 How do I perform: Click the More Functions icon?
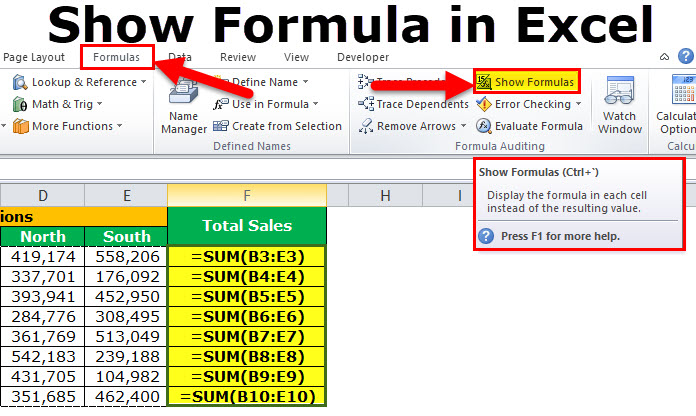(x=20, y=126)
